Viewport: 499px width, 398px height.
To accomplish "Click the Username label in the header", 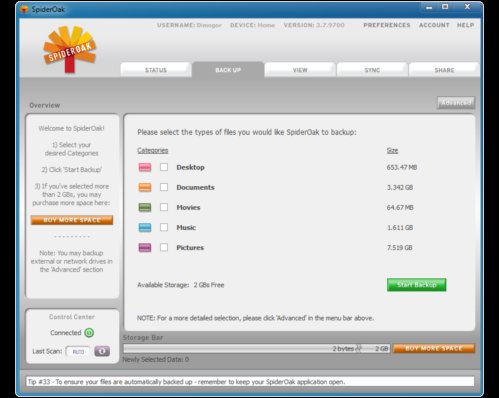I will [189, 25].
